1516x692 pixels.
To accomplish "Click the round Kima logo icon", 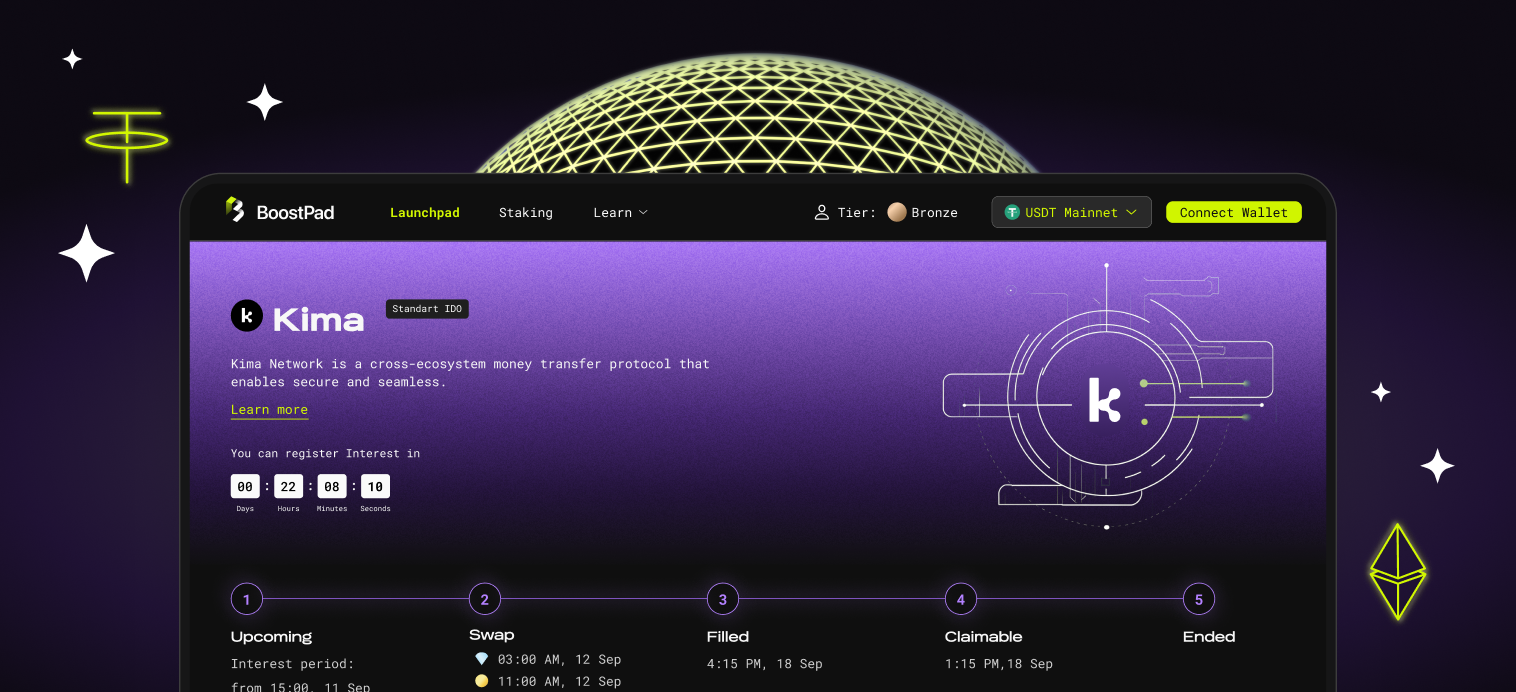I will pos(246,316).
